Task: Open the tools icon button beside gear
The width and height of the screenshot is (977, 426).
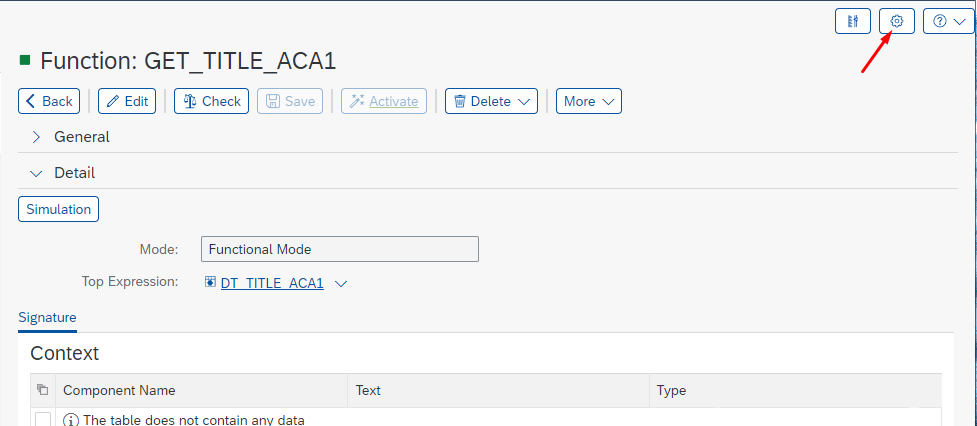Action: [x=853, y=21]
